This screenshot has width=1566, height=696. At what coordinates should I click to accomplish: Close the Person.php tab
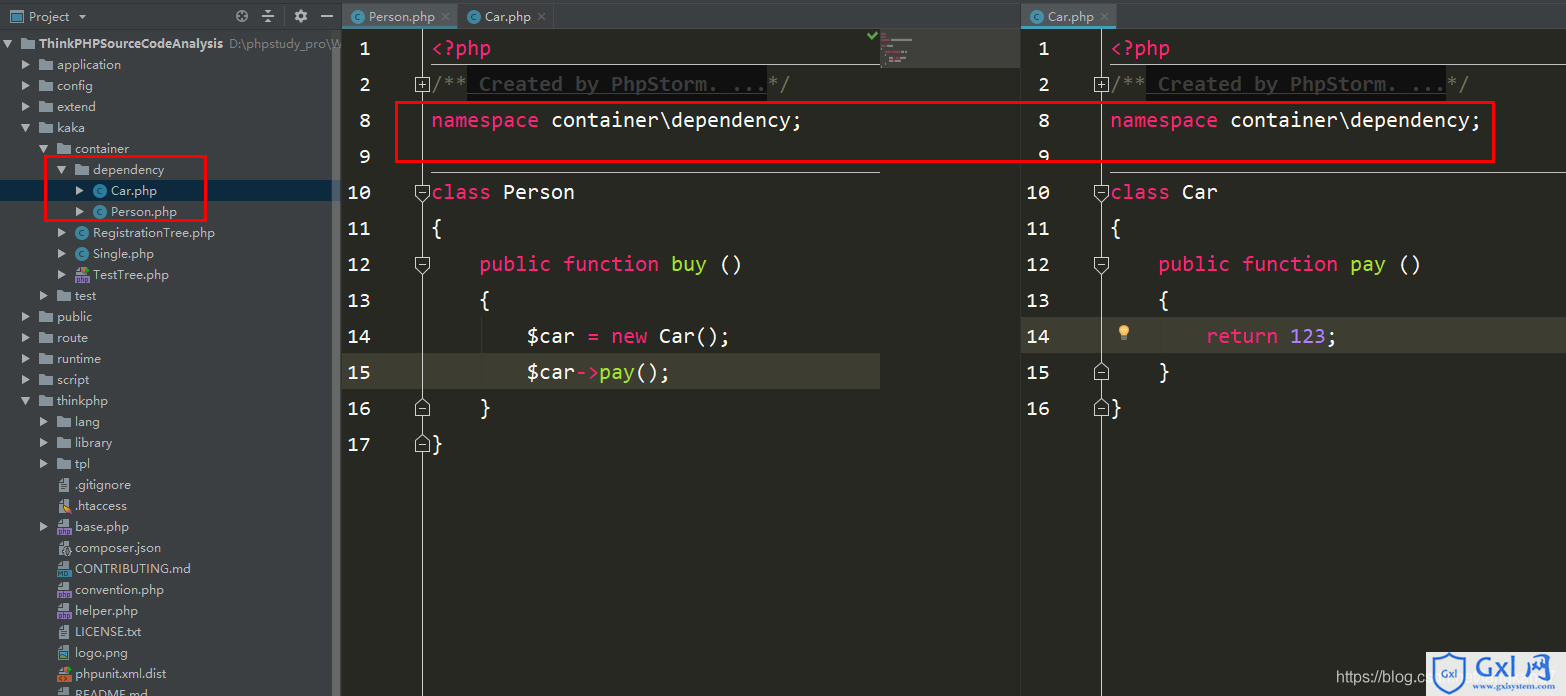click(x=445, y=17)
